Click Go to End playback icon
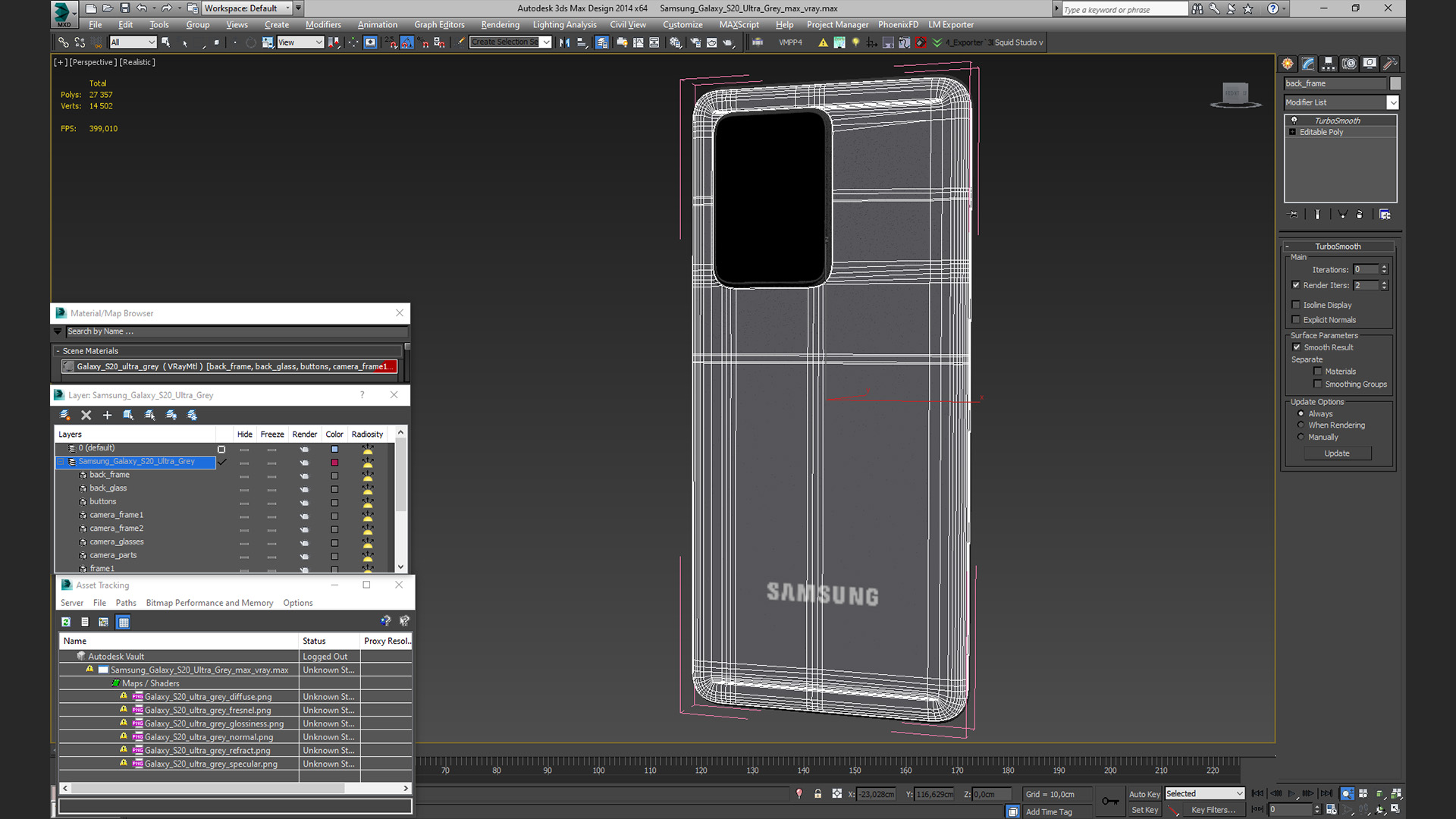 pos(1326,794)
